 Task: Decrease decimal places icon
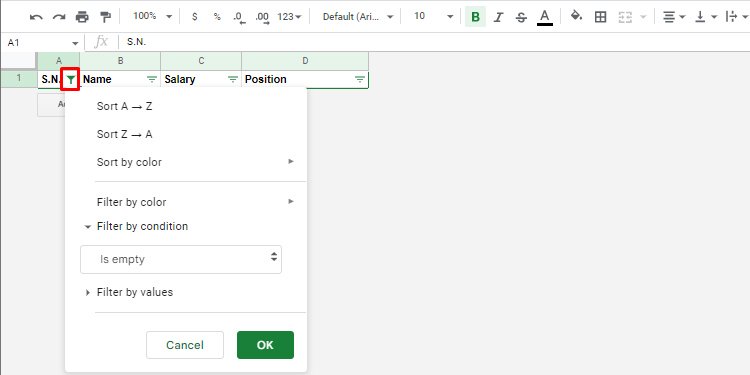[239, 17]
